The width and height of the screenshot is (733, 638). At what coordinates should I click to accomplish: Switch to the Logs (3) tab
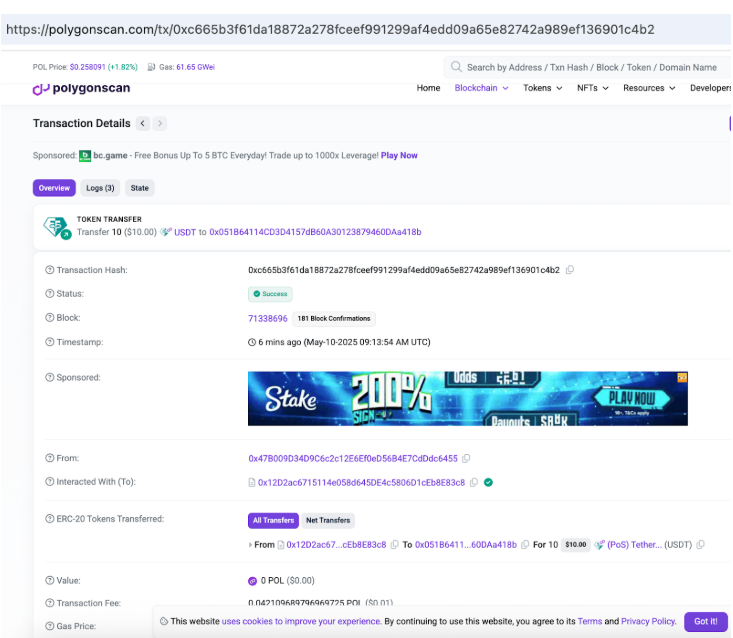pos(100,188)
